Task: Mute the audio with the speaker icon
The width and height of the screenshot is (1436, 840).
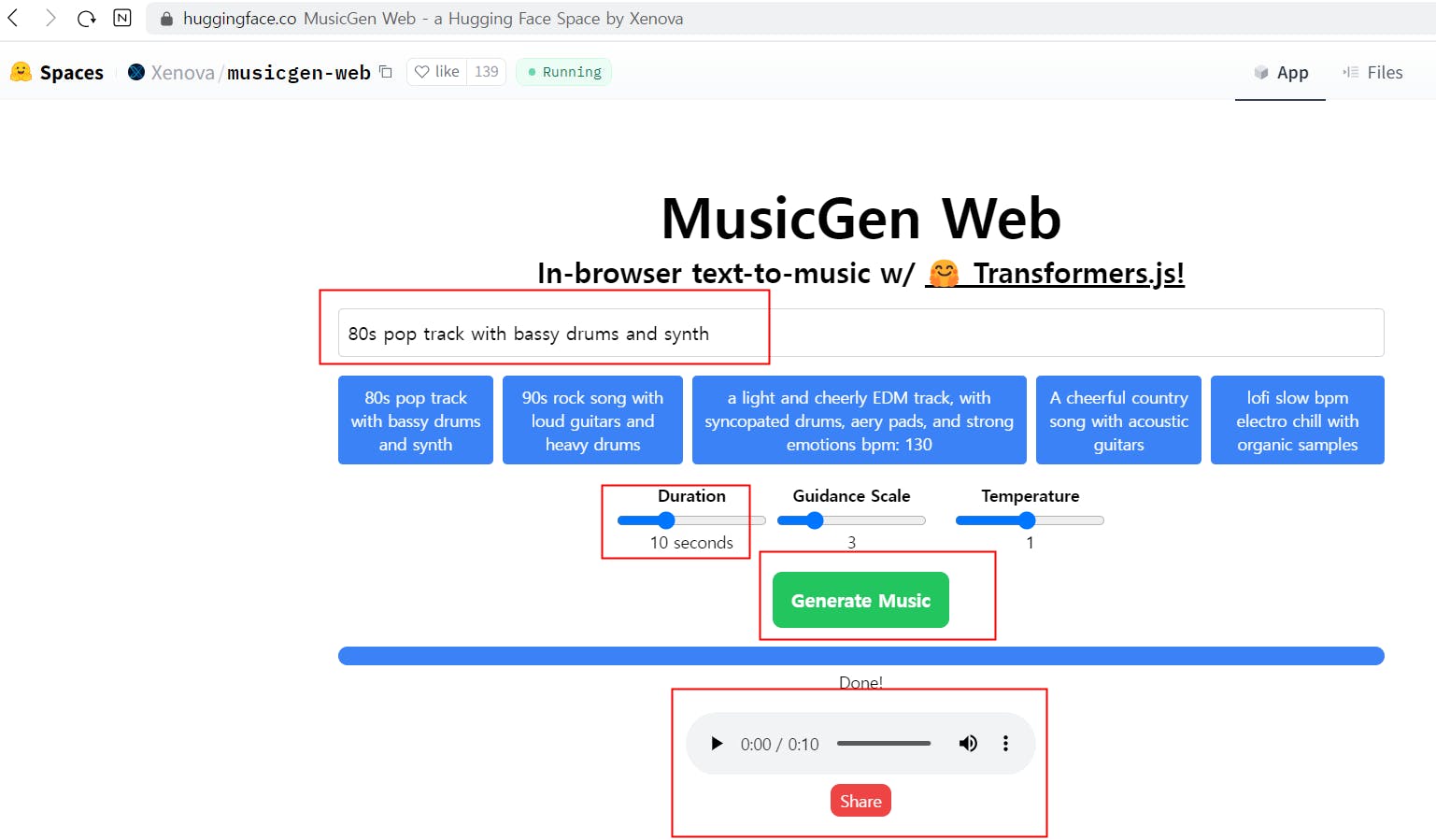Action: pos(968,744)
